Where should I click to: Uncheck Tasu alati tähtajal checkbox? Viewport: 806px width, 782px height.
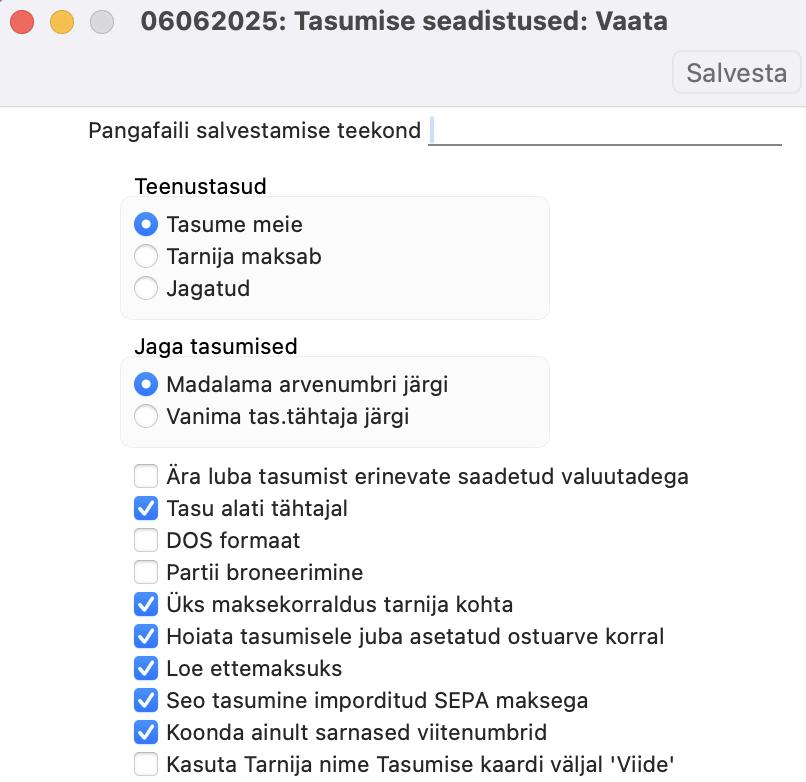[146, 508]
